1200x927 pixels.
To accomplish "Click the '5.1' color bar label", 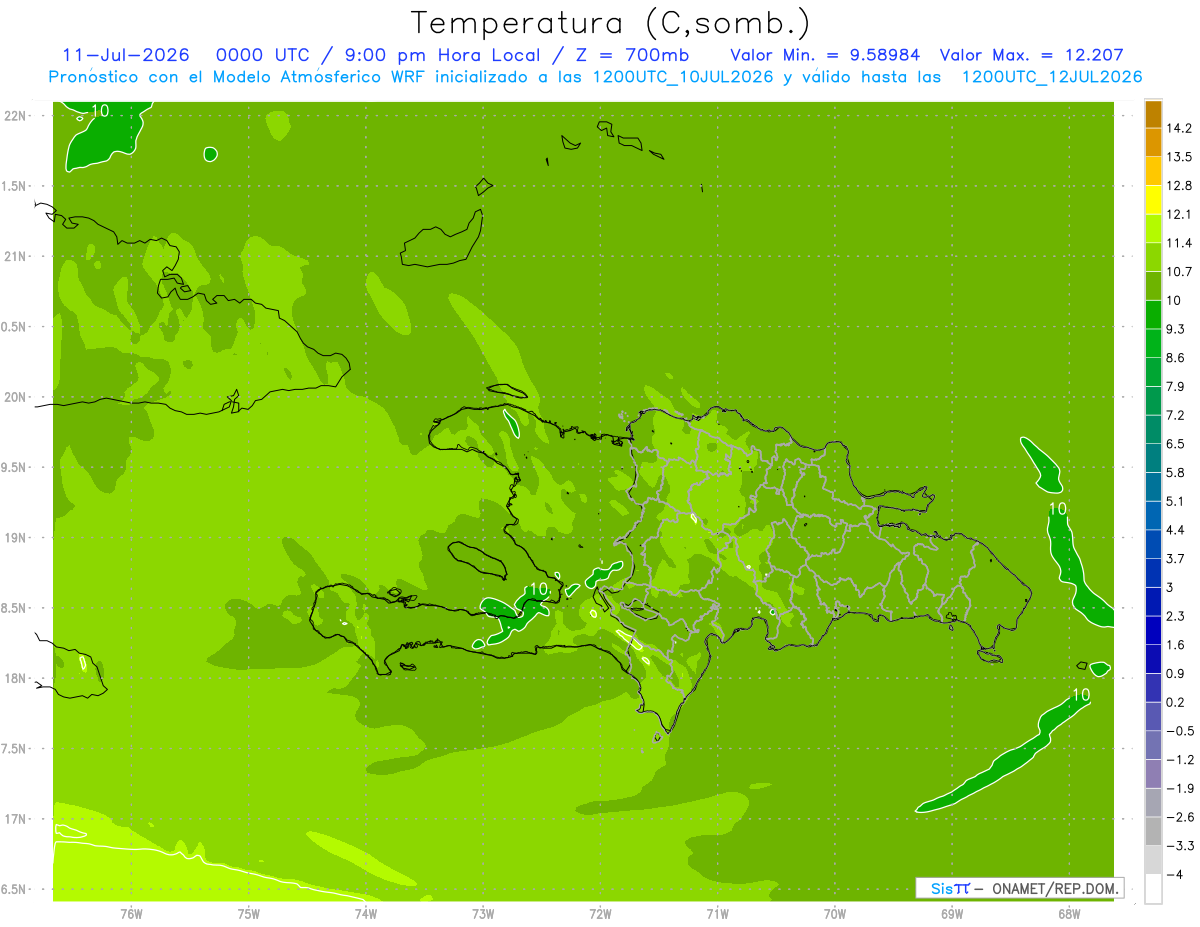I will [1176, 501].
